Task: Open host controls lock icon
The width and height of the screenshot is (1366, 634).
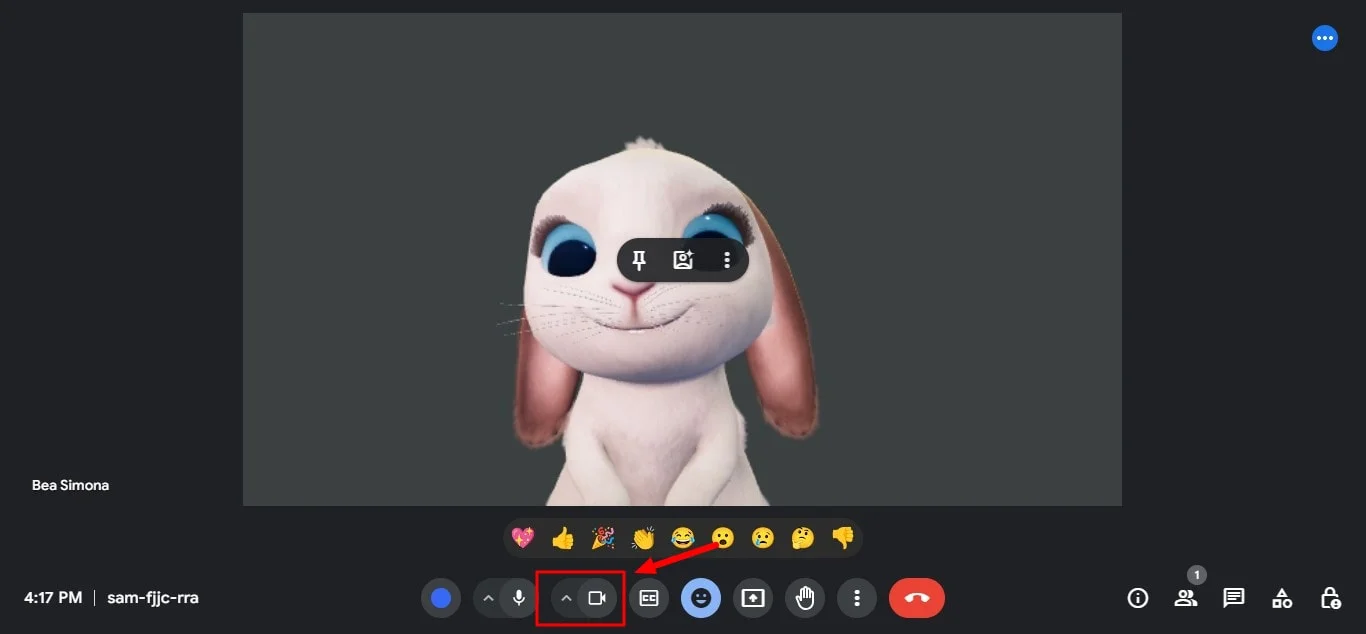Action: (x=1330, y=599)
